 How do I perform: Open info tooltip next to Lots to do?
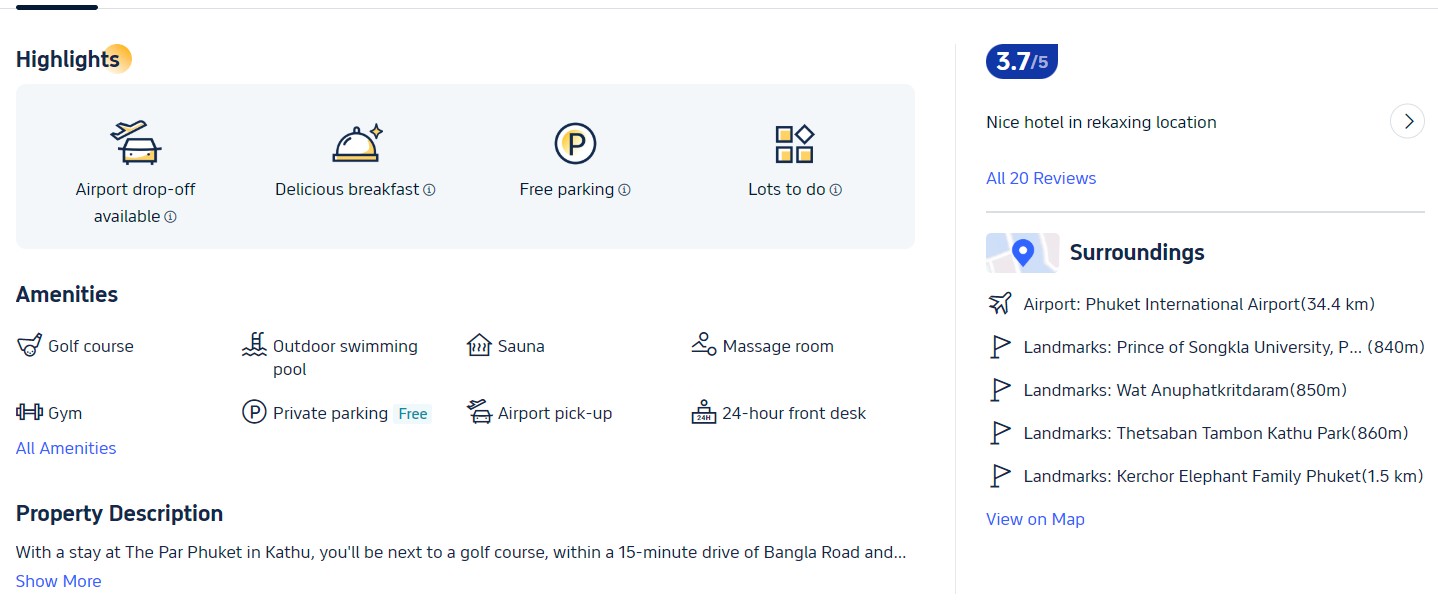tap(836, 190)
